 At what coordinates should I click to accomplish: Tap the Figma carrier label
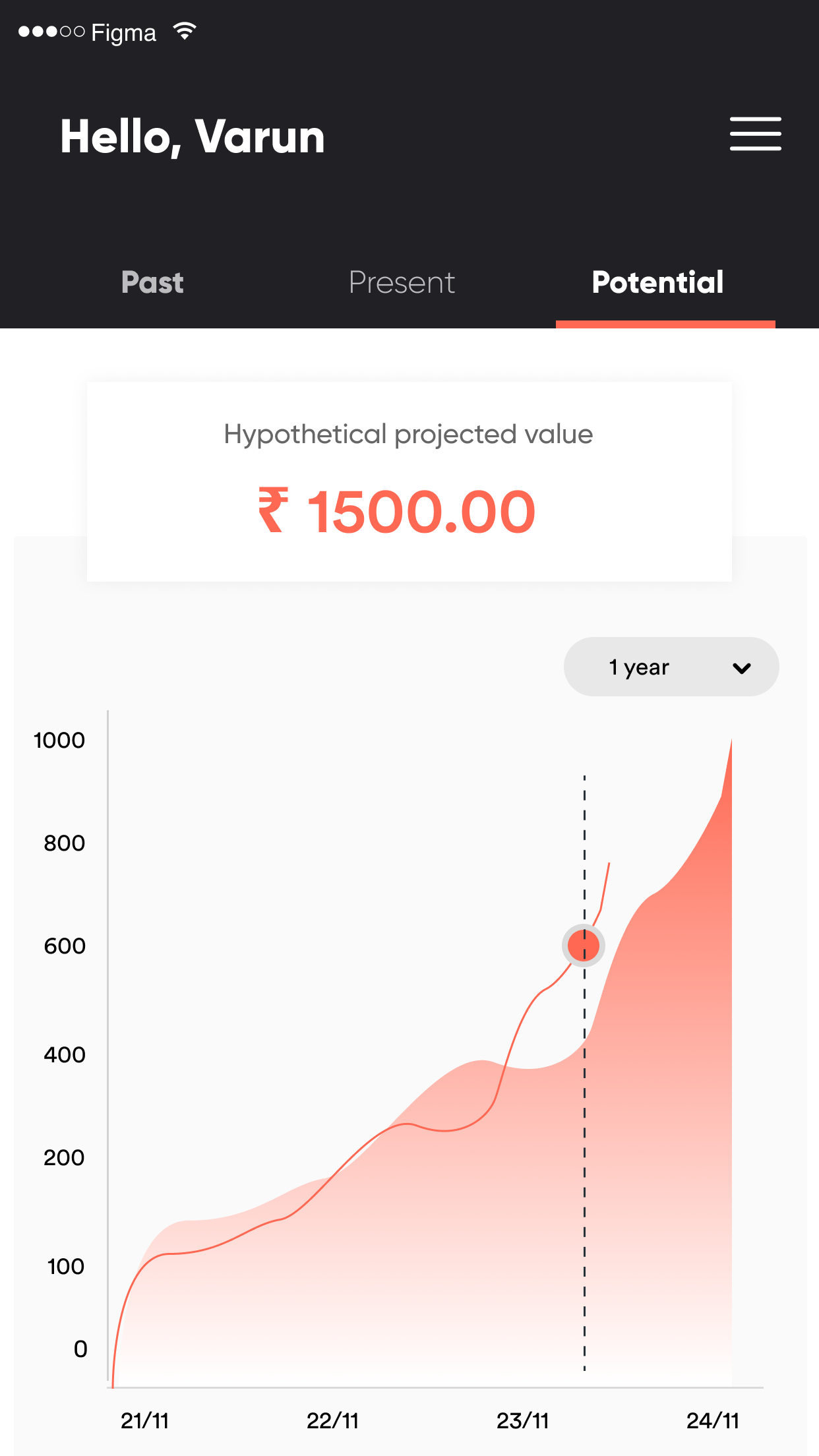pos(123,33)
